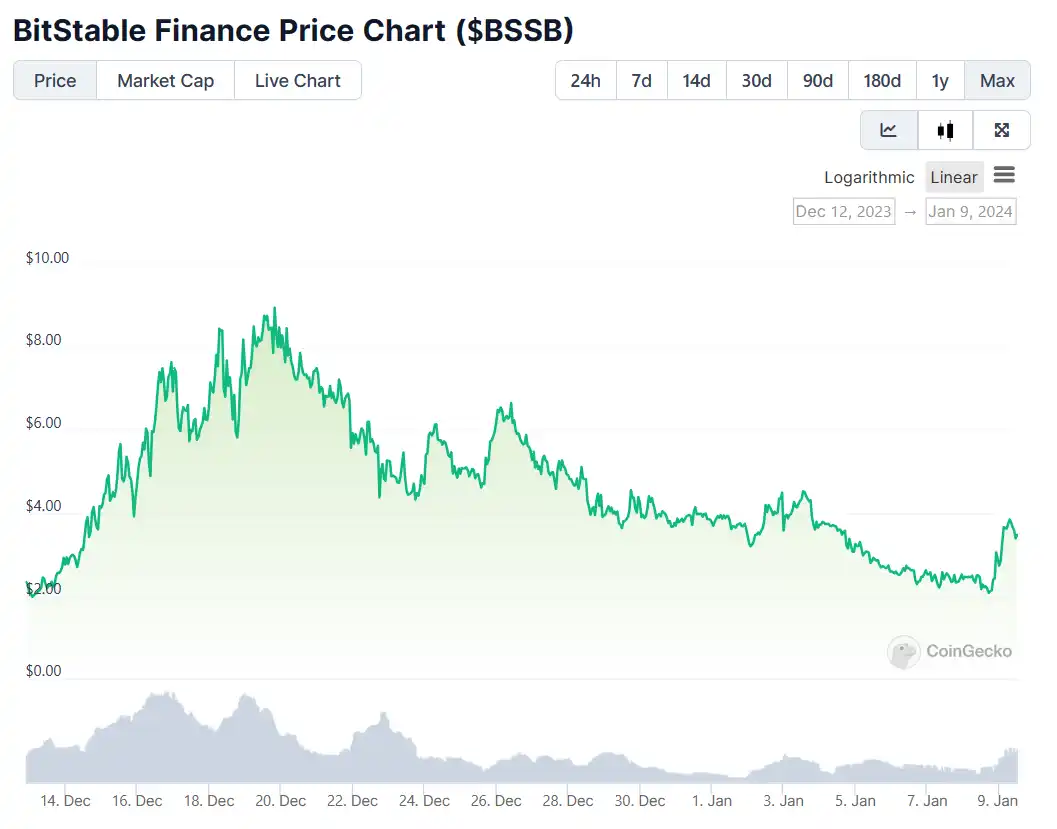Select the 180d time range

pyautogui.click(x=881, y=81)
